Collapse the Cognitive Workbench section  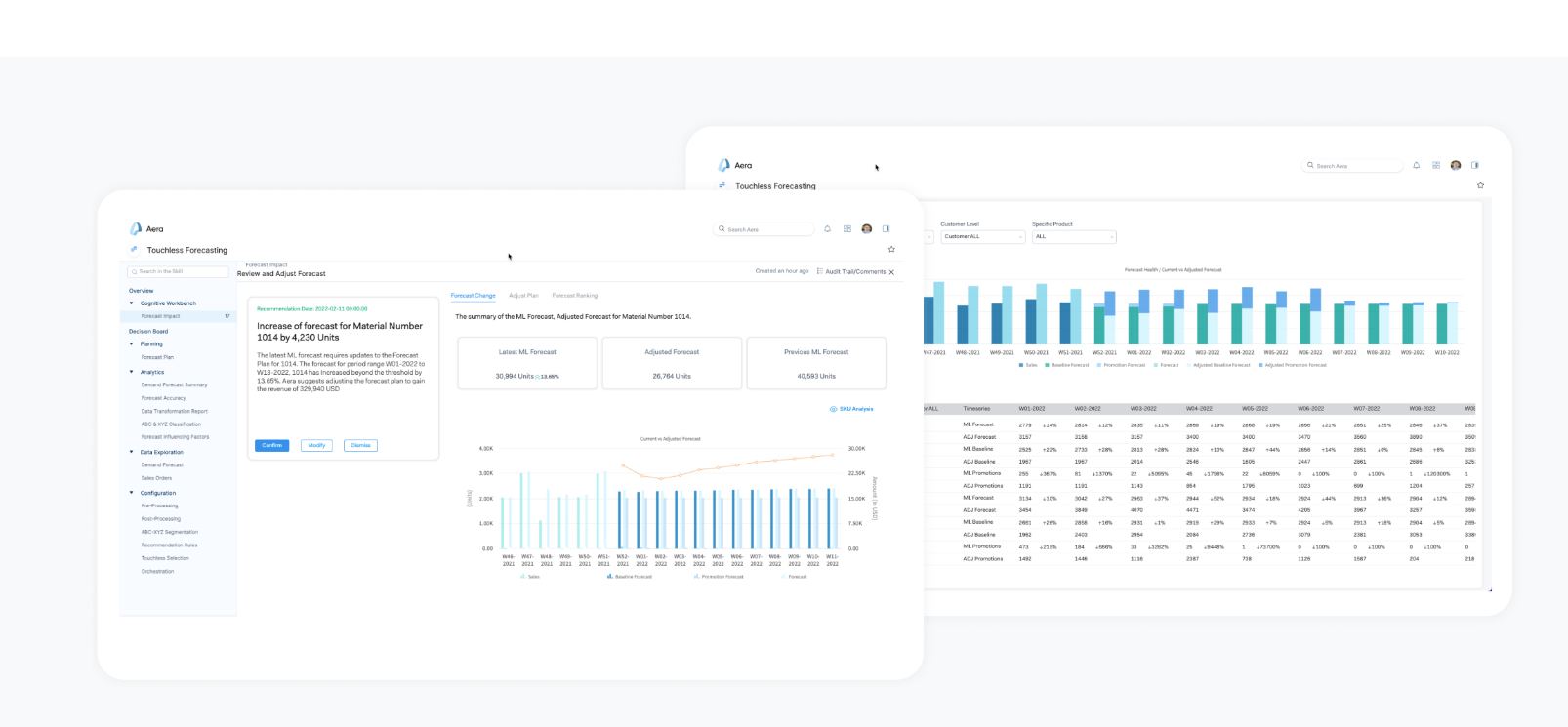[132, 303]
